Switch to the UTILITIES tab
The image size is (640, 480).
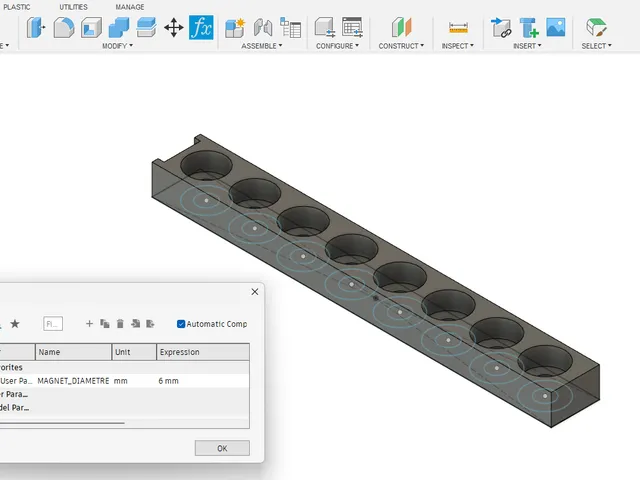tap(73, 7)
